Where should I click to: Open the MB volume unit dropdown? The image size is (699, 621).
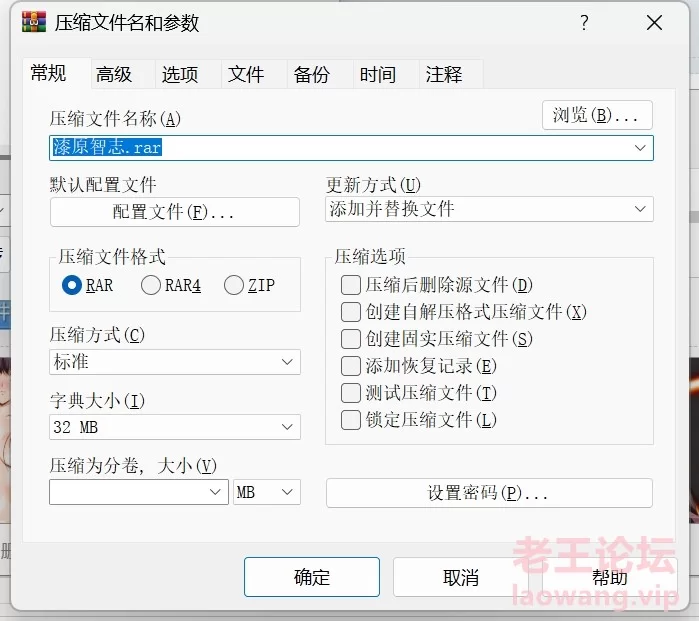point(266,492)
